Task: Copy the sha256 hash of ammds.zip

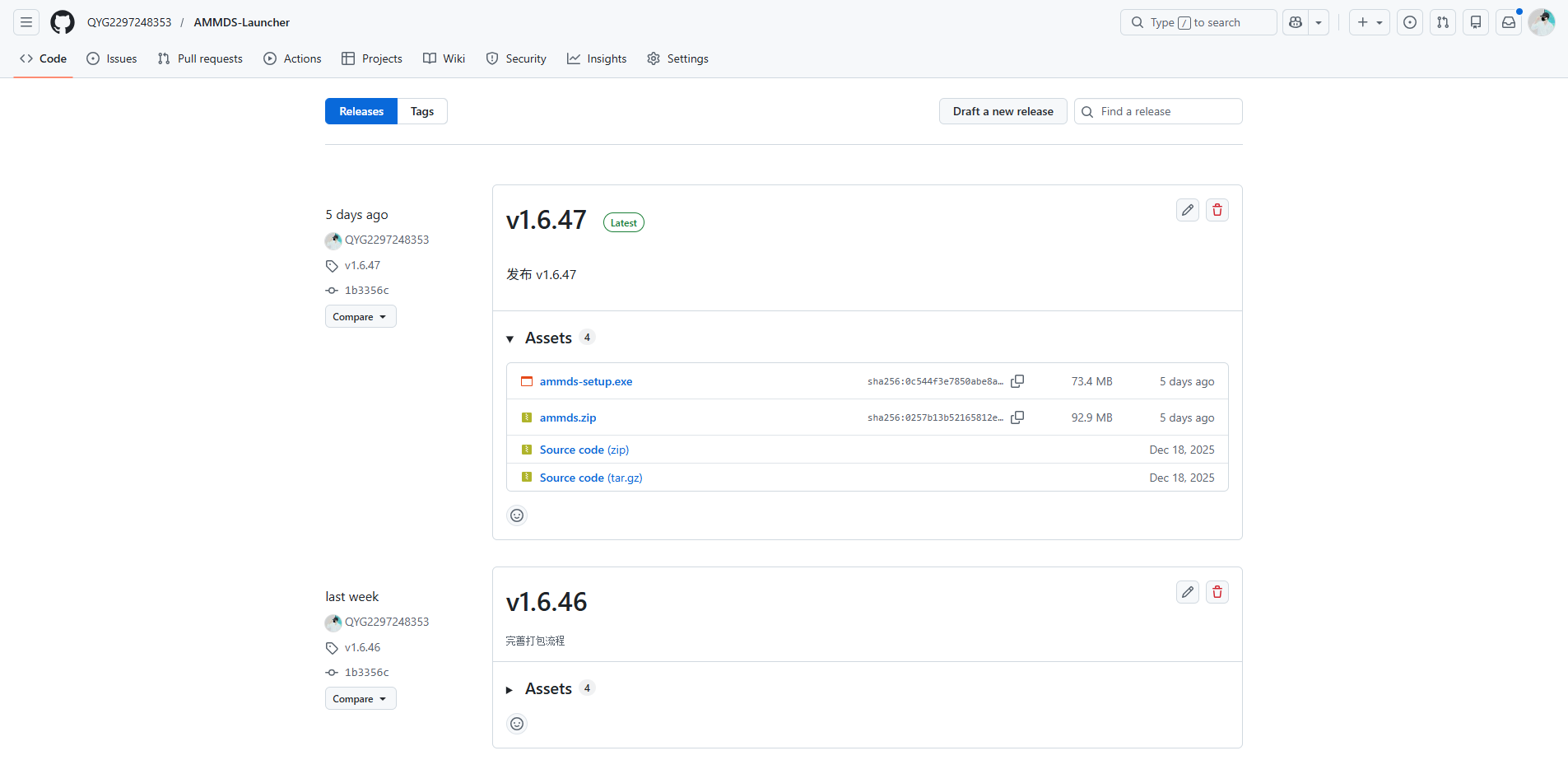Action: [1017, 417]
